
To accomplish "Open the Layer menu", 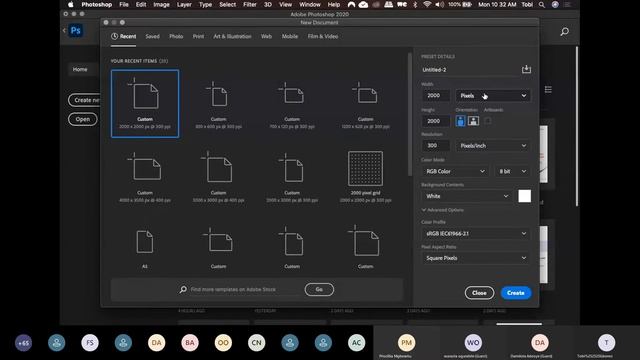I will (184, 4).
